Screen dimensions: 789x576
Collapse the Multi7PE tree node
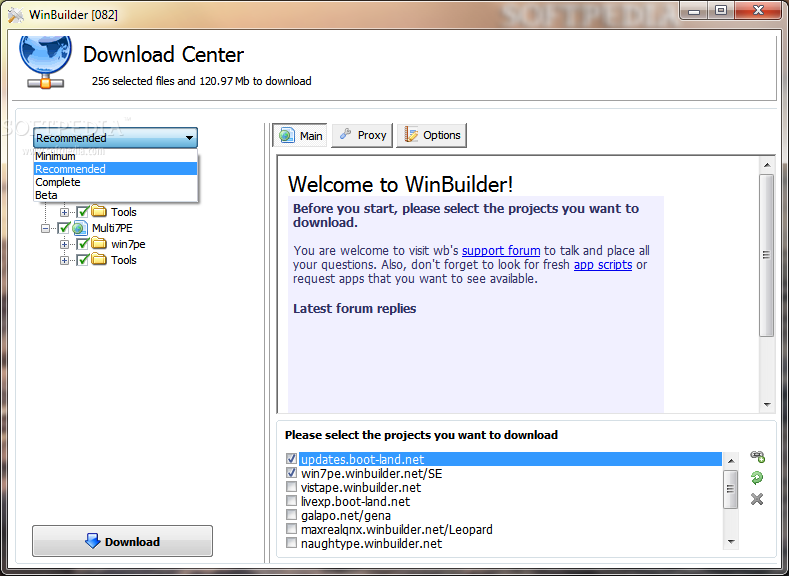click(x=45, y=228)
